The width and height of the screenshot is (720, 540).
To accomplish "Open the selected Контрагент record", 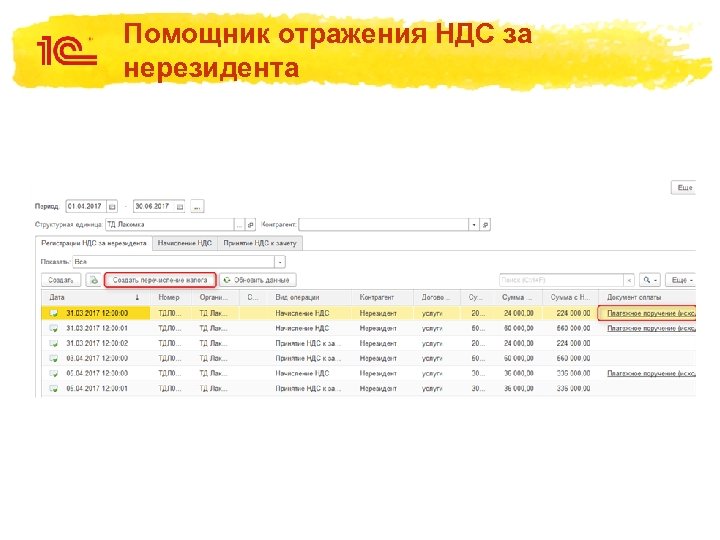I will (485, 225).
